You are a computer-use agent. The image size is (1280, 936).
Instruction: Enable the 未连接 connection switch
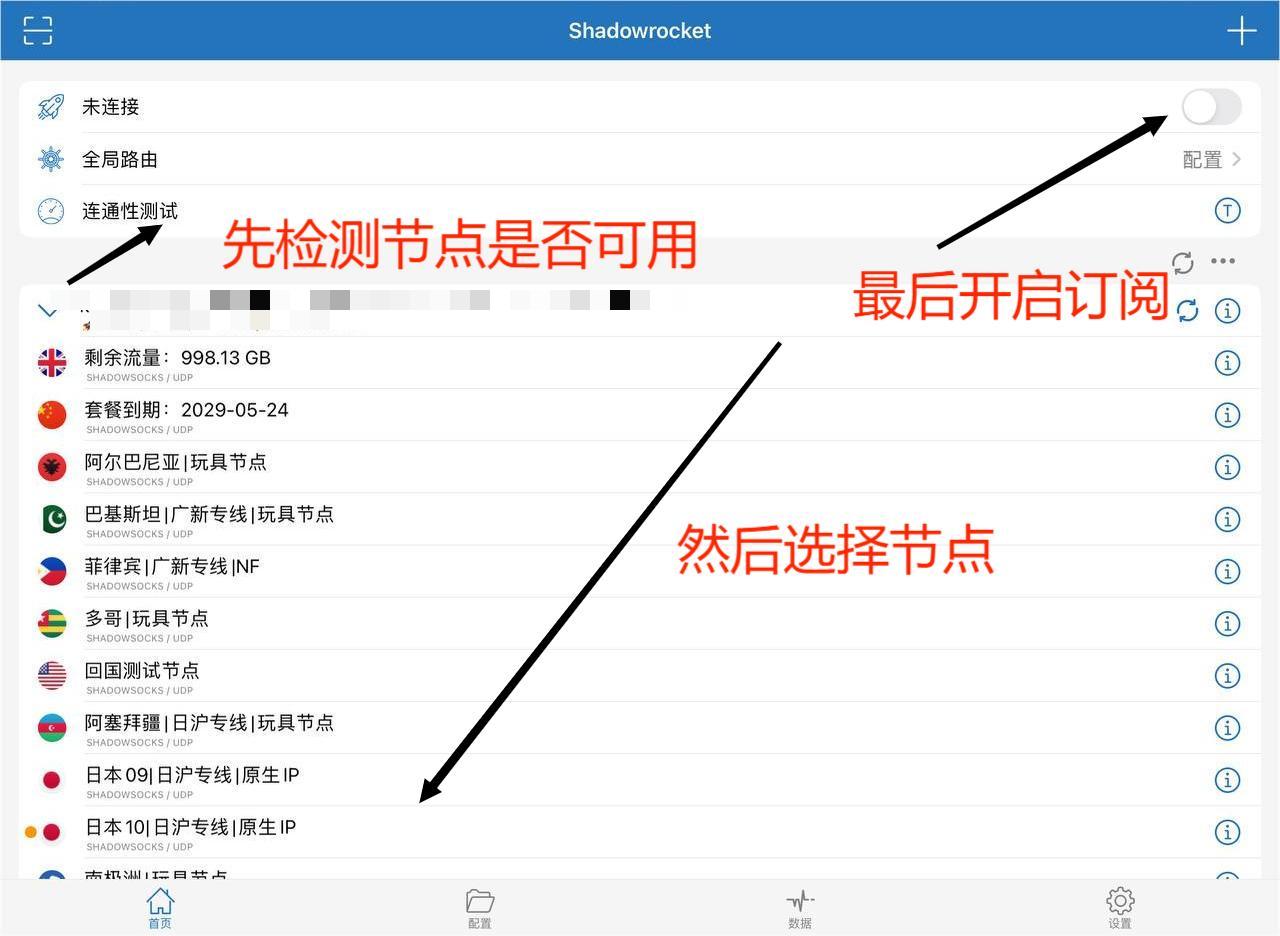pyautogui.click(x=1211, y=107)
